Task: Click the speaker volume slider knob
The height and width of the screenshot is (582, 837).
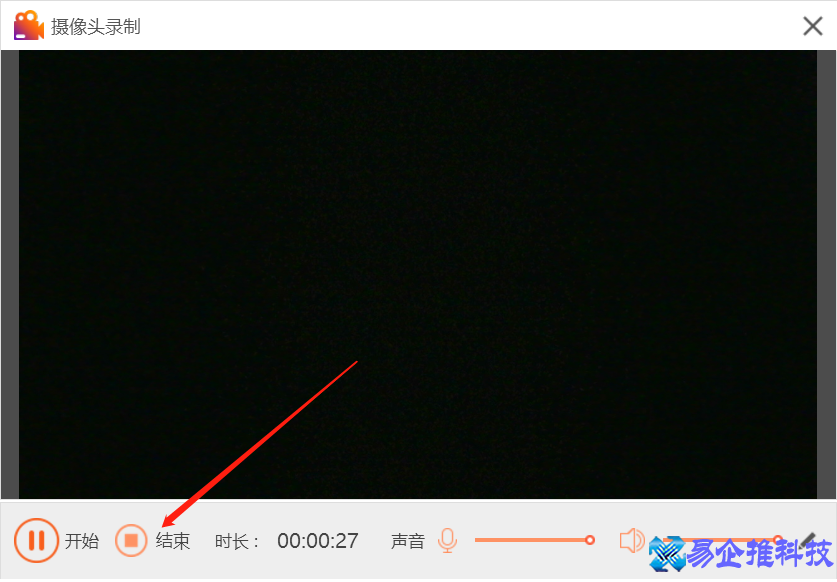Action: pyautogui.click(x=780, y=540)
